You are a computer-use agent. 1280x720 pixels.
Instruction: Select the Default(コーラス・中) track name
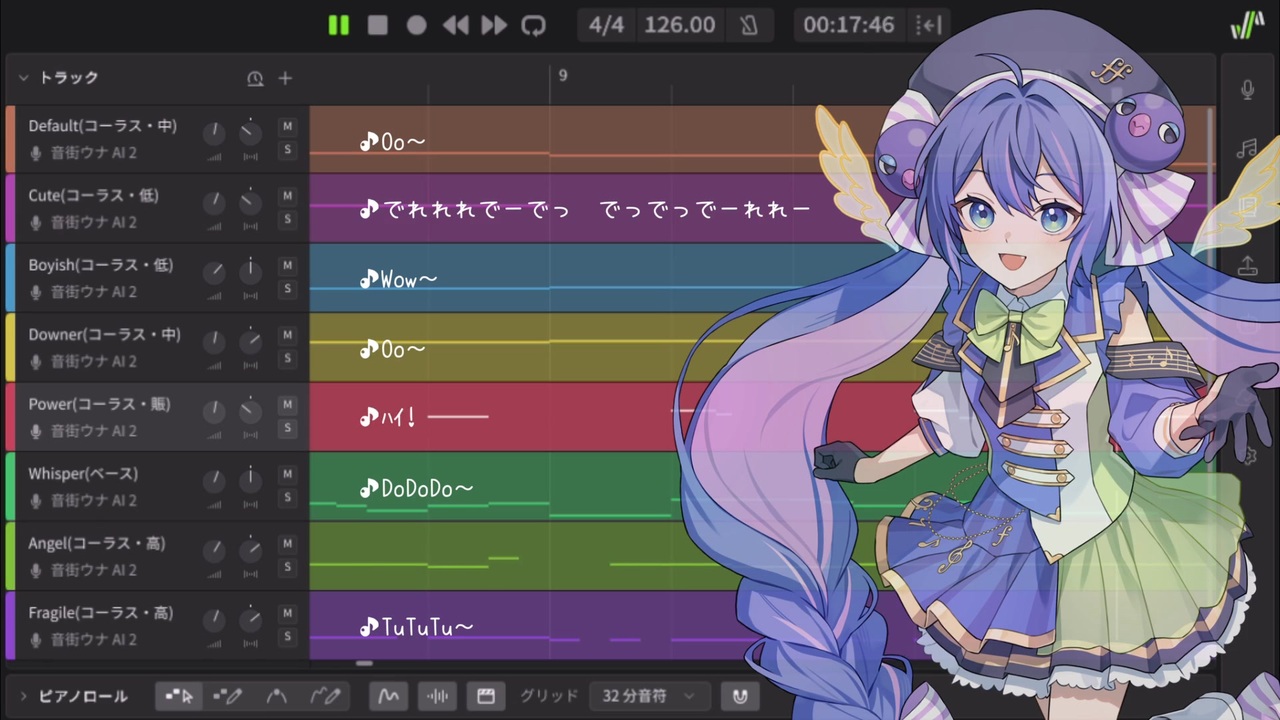pos(103,126)
